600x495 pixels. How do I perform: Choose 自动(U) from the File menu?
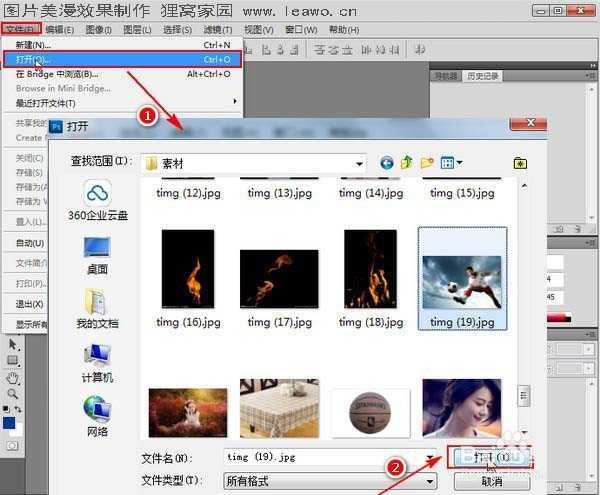[x=29, y=243]
